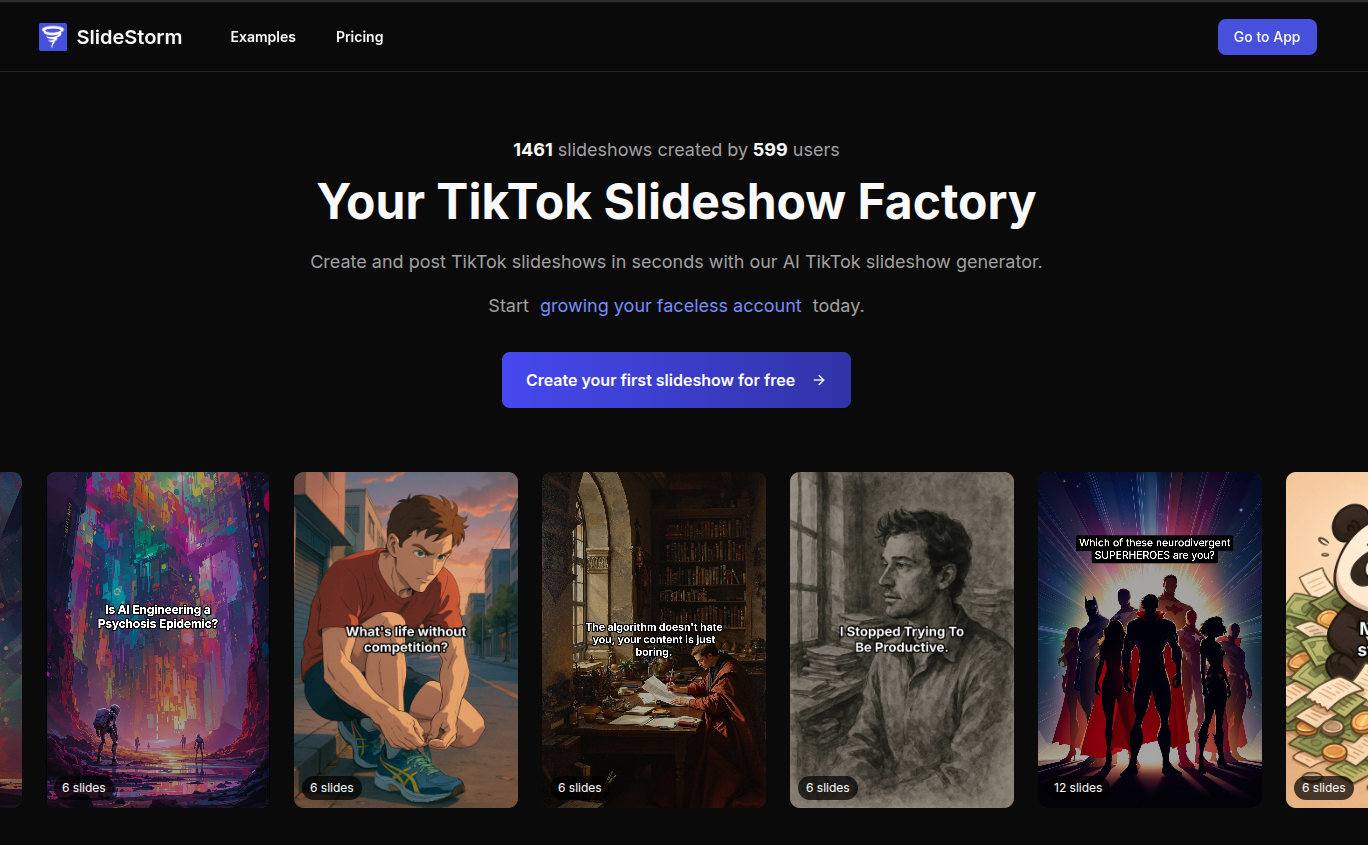Open the neurodivergent superheroes slideshow
The image size is (1368, 845).
(1149, 639)
